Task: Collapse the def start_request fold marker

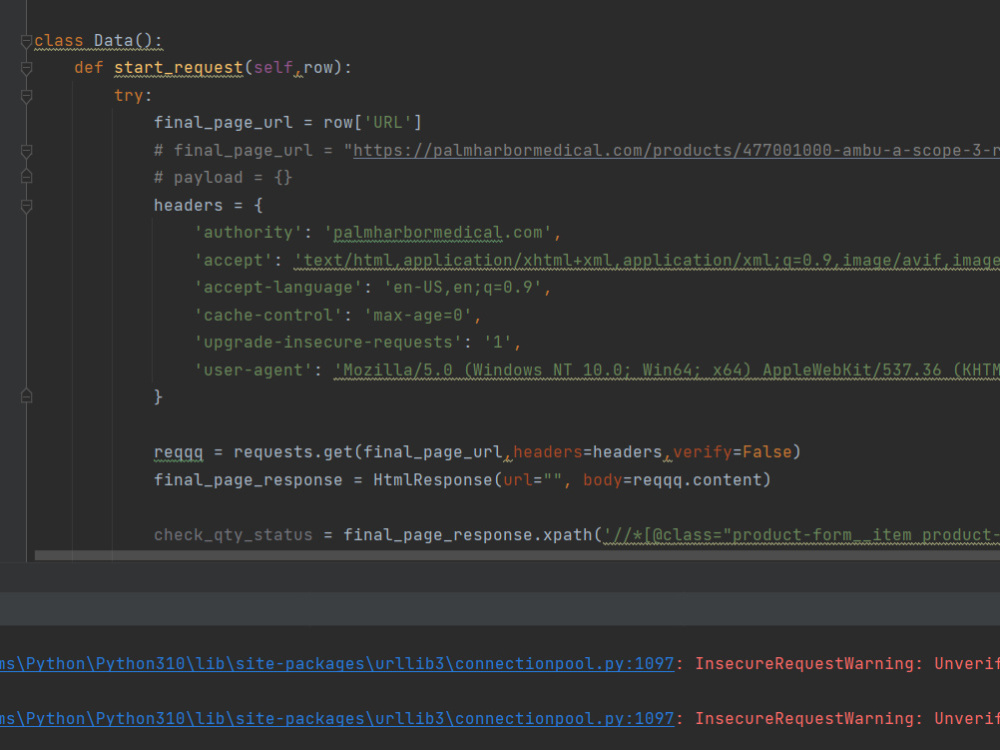Action: click(26, 68)
